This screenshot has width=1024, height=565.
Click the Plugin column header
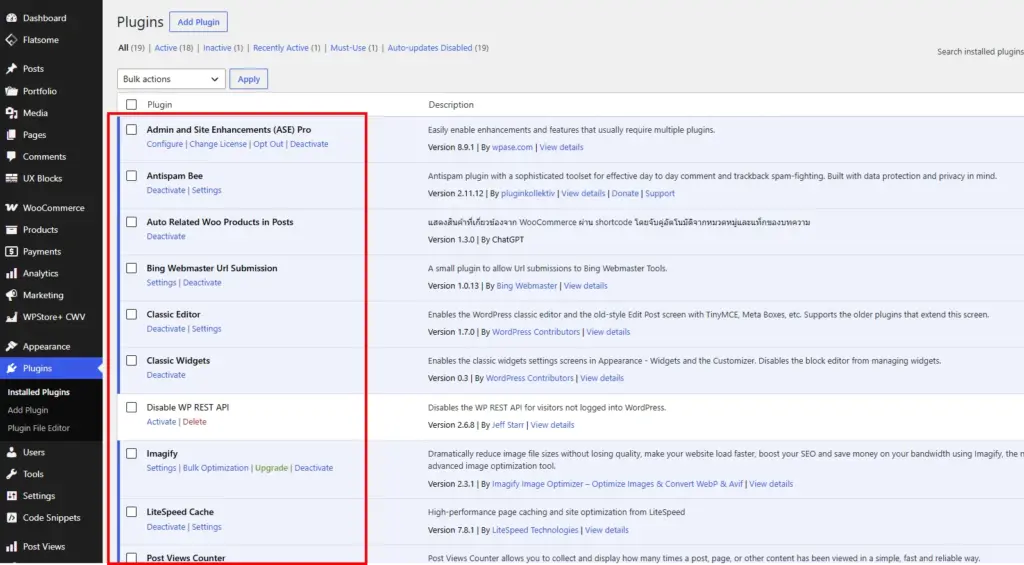[x=159, y=105]
